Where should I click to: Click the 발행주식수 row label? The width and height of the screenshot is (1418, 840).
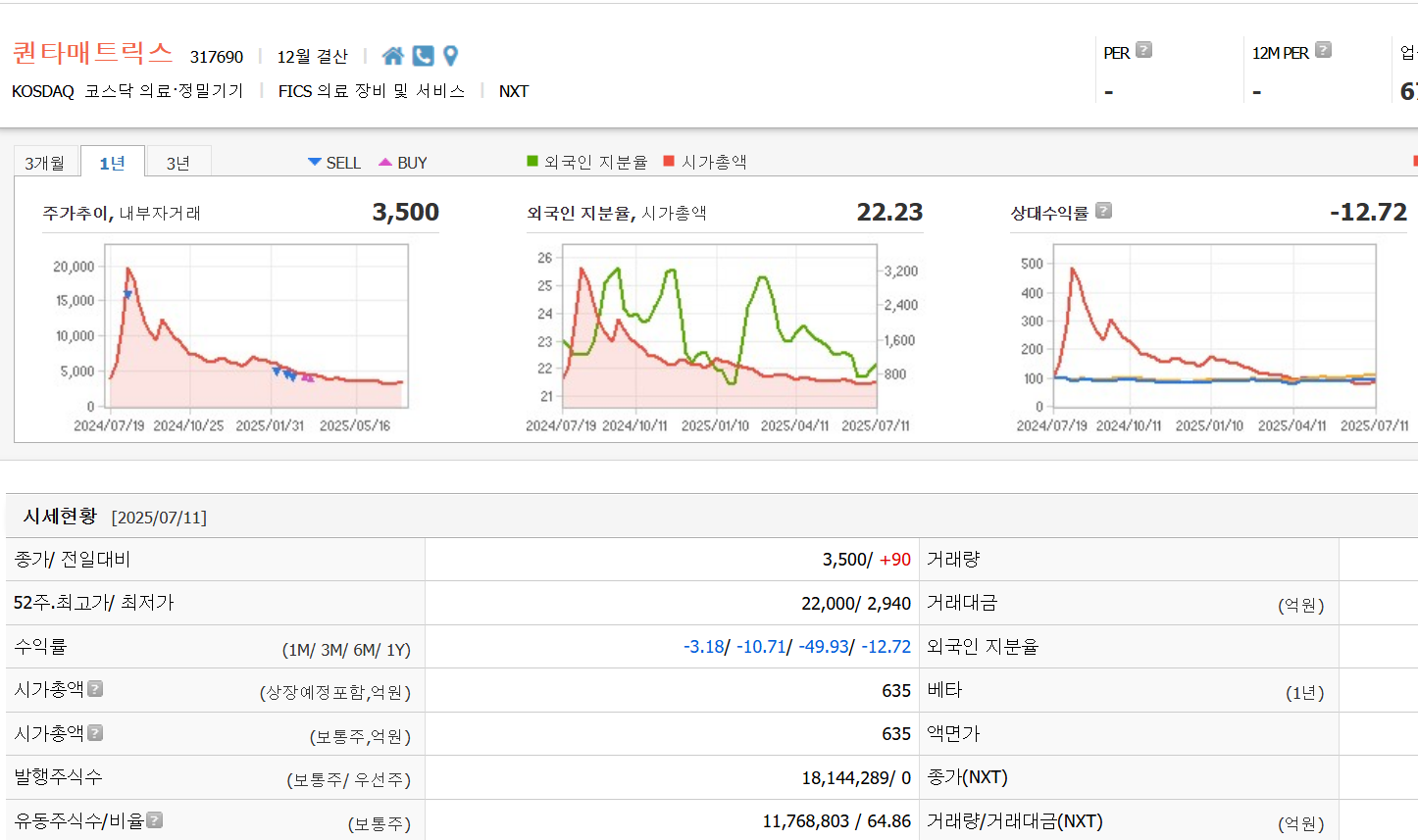[x=58, y=776]
